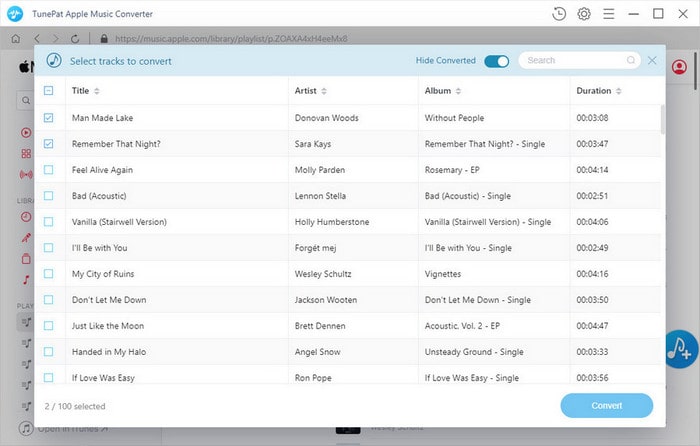Viewport: 700px width, 446px height.
Task: Click the 2 / 100 selected counter
Action: point(75,406)
